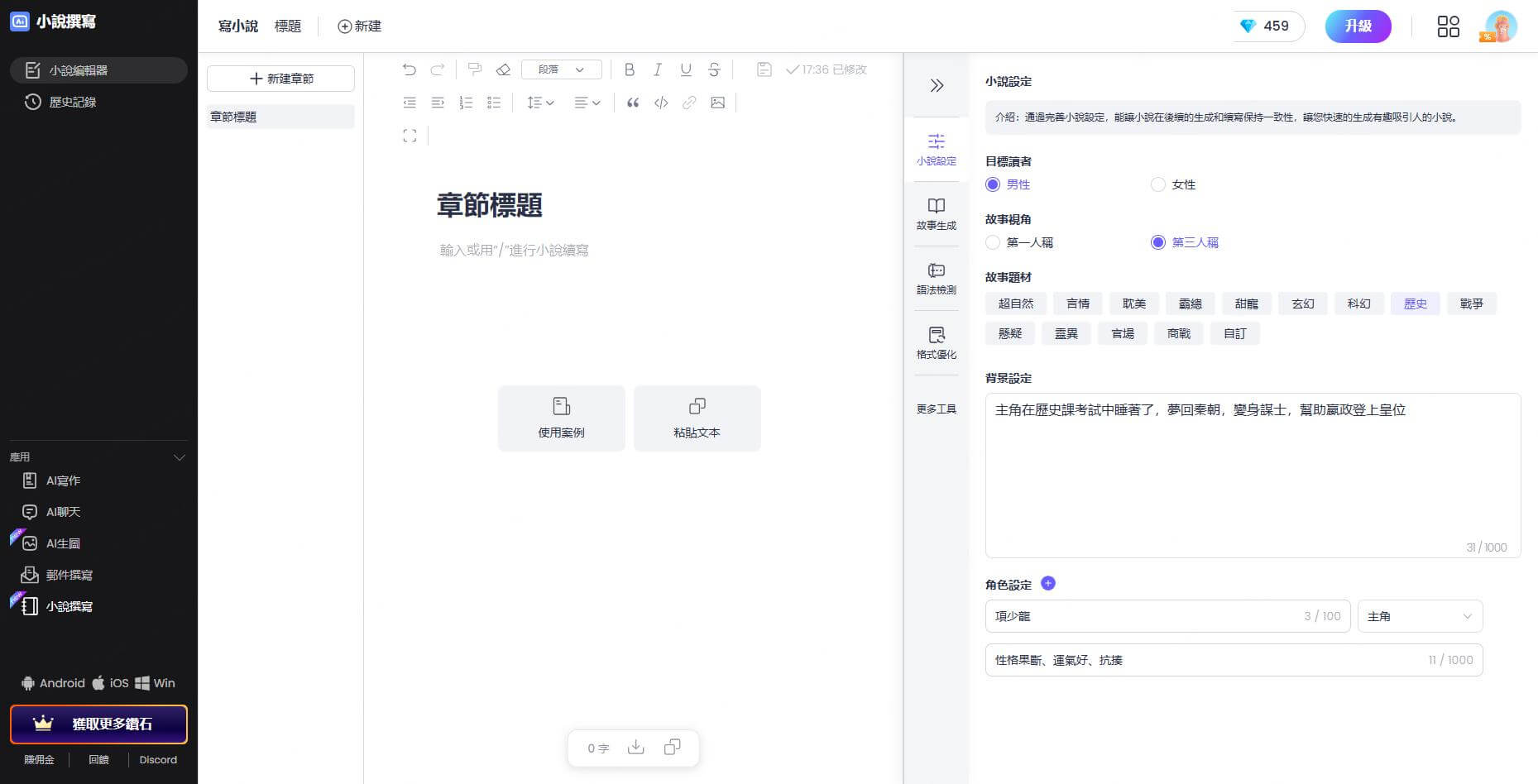Click the 升級 upgrade button
1538x784 pixels.
coord(1358,26)
